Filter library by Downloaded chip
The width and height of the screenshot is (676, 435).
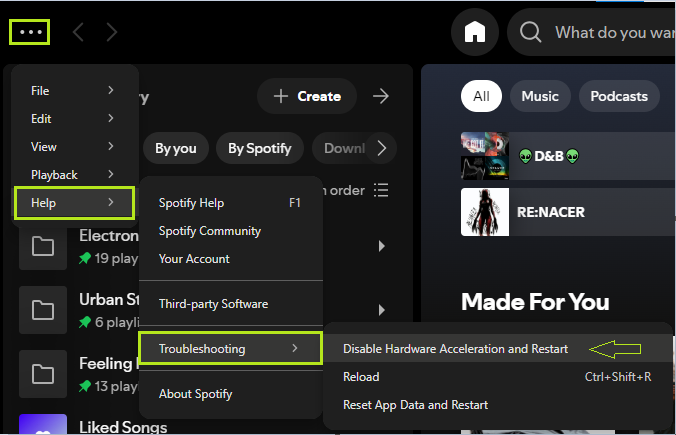[341, 148]
